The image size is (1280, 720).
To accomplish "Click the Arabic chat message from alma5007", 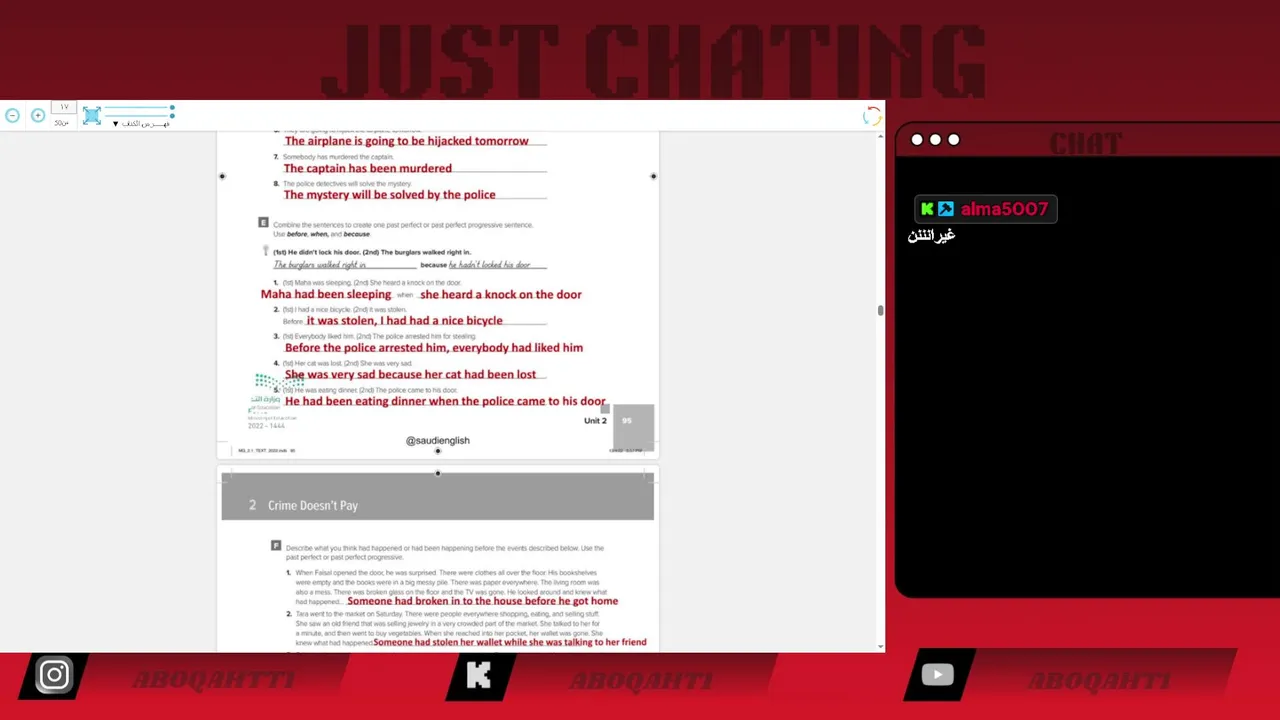I will [931, 236].
